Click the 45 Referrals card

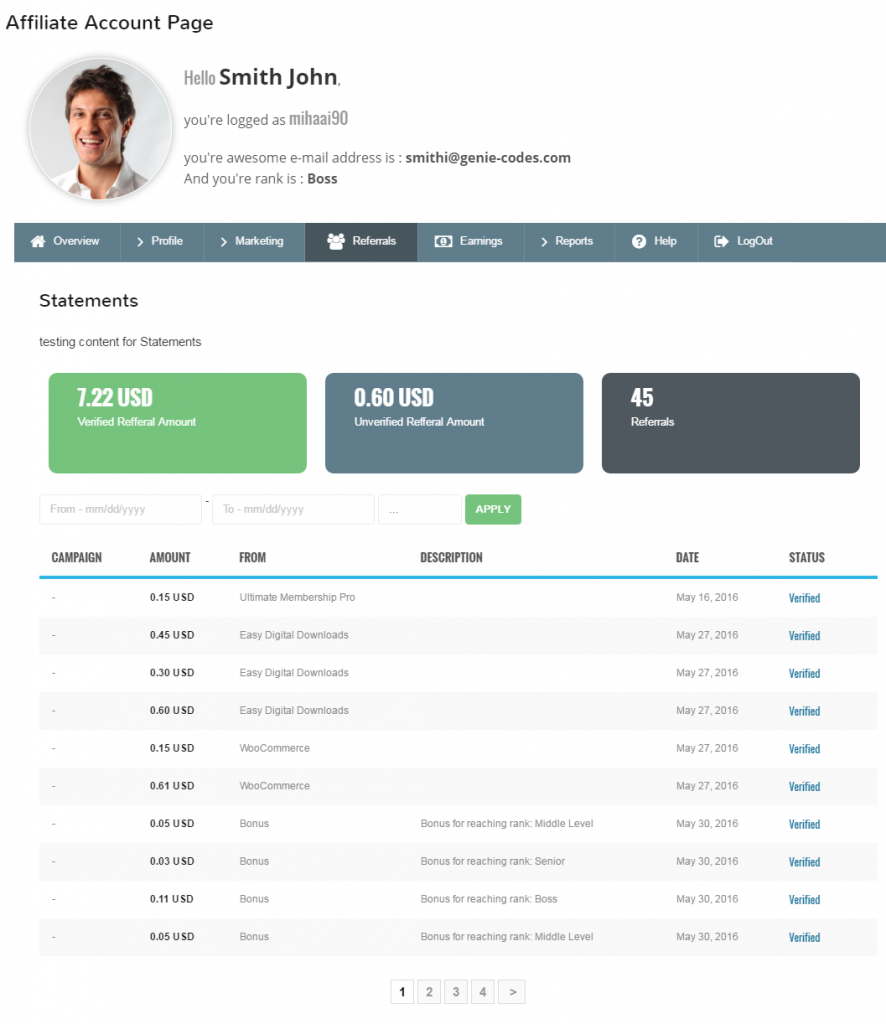pos(731,423)
